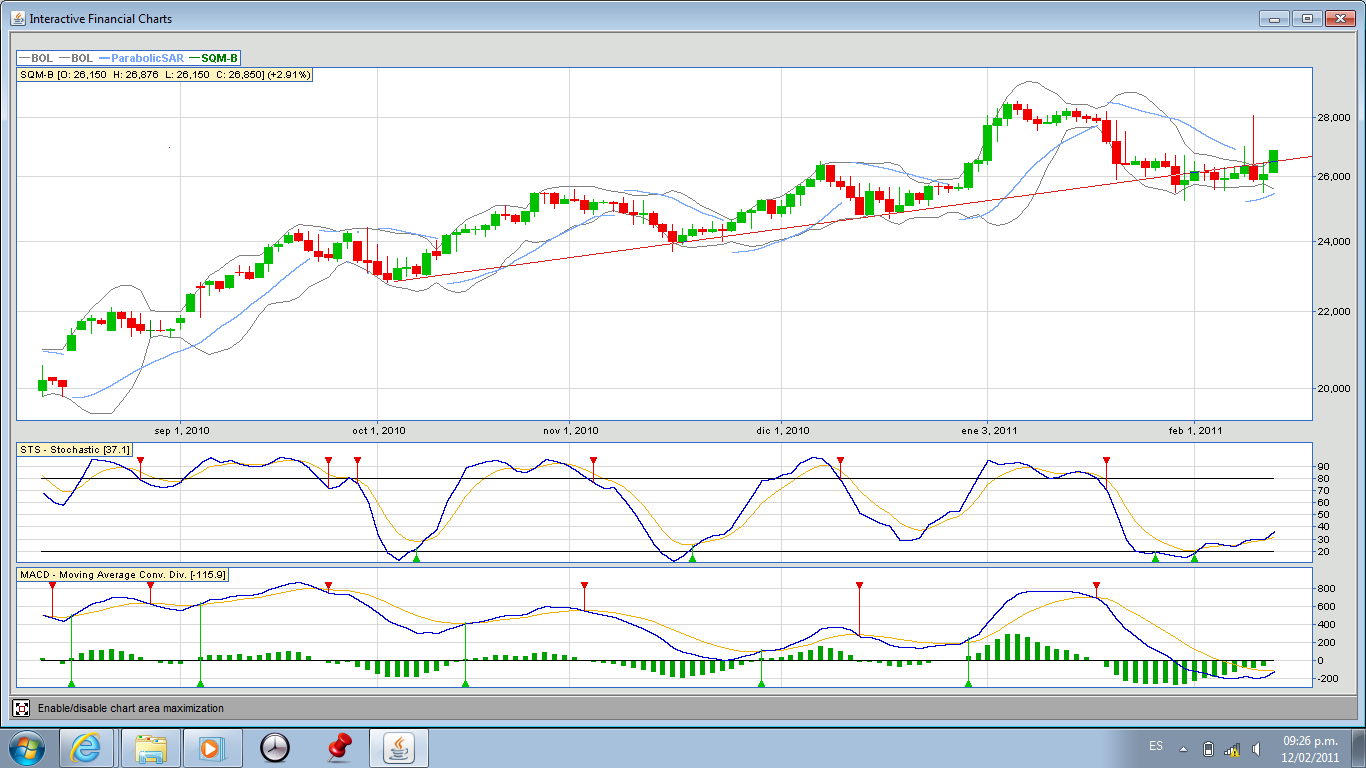Click the first BOL legend entry

[x=41, y=58]
